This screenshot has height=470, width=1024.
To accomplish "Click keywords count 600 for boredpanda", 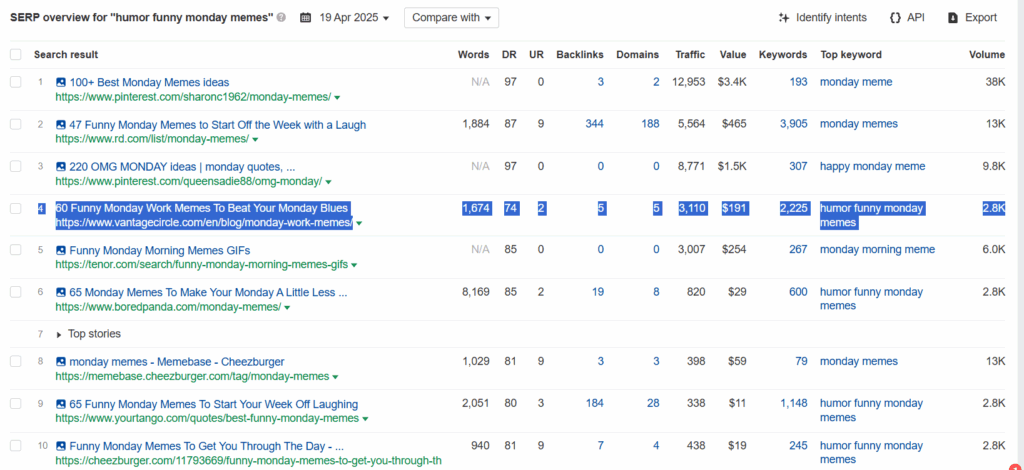I will click(798, 292).
